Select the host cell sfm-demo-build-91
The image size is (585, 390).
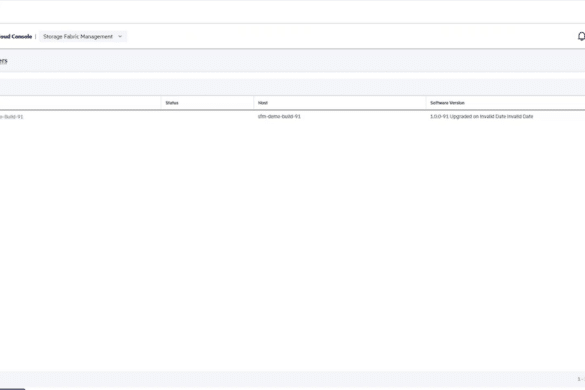[x=279, y=116]
